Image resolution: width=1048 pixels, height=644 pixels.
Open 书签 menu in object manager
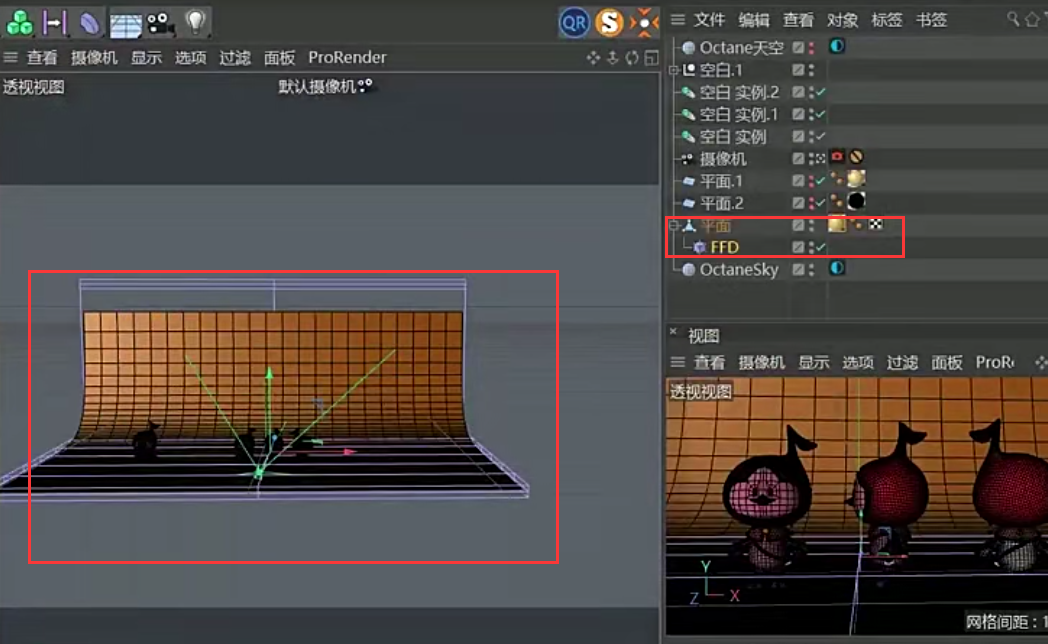[931, 20]
